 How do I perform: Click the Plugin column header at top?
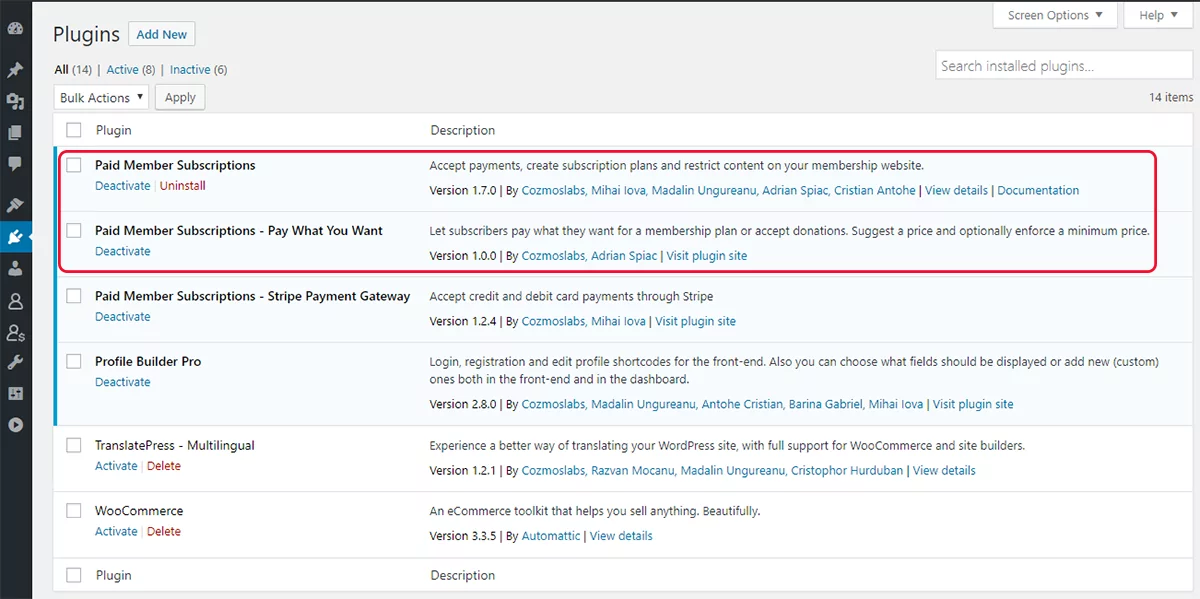[113, 130]
